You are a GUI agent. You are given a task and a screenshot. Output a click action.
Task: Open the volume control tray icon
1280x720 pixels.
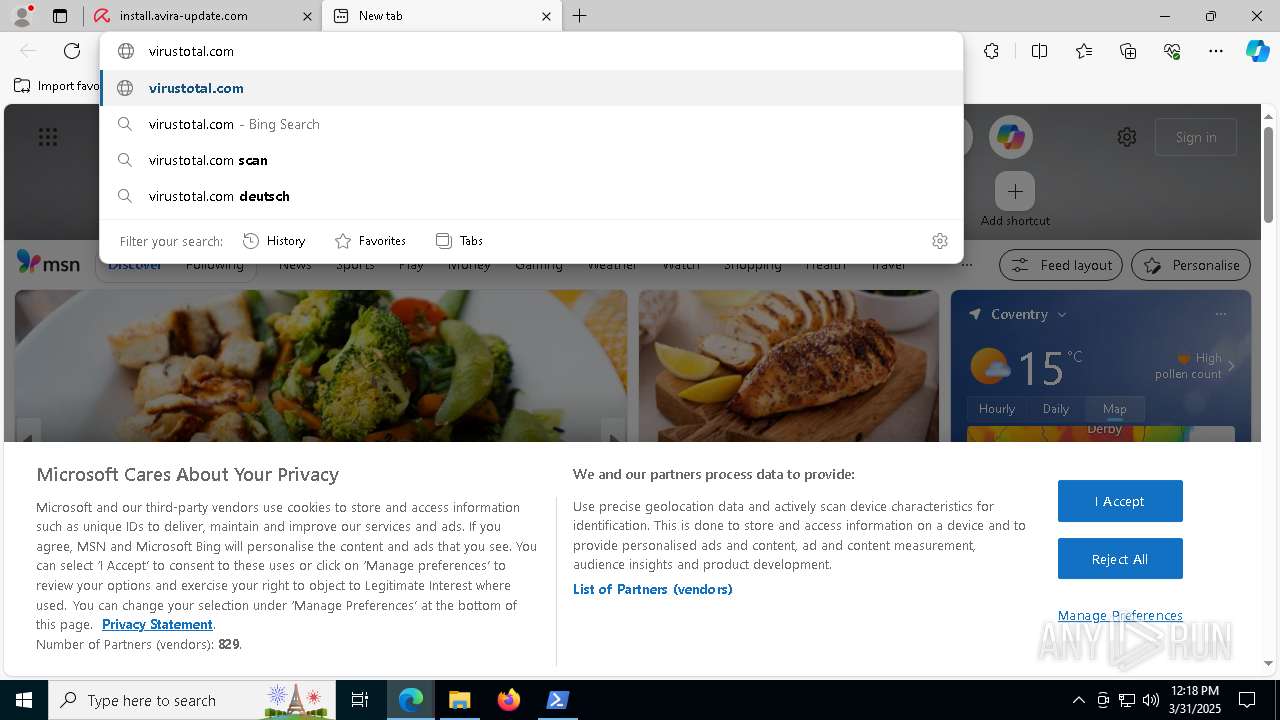(1151, 700)
